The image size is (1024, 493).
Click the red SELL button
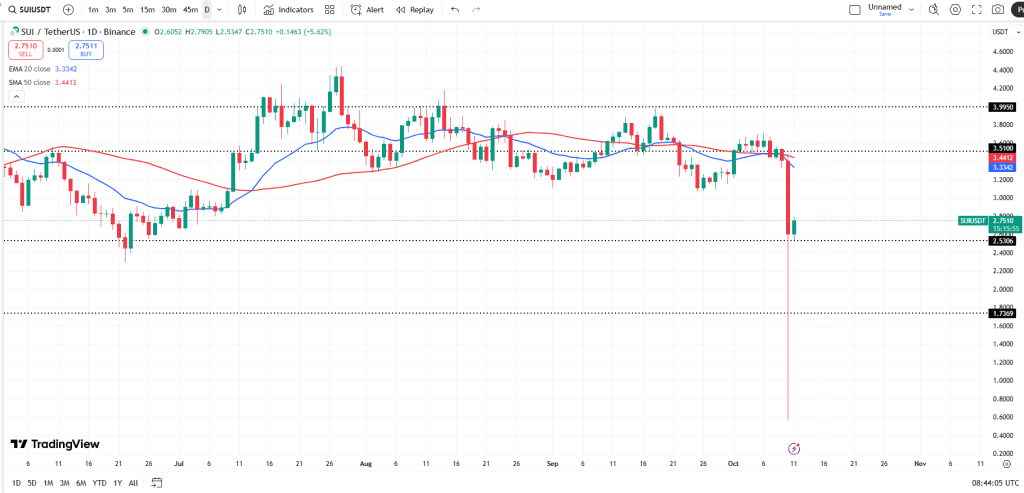click(25, 49)
